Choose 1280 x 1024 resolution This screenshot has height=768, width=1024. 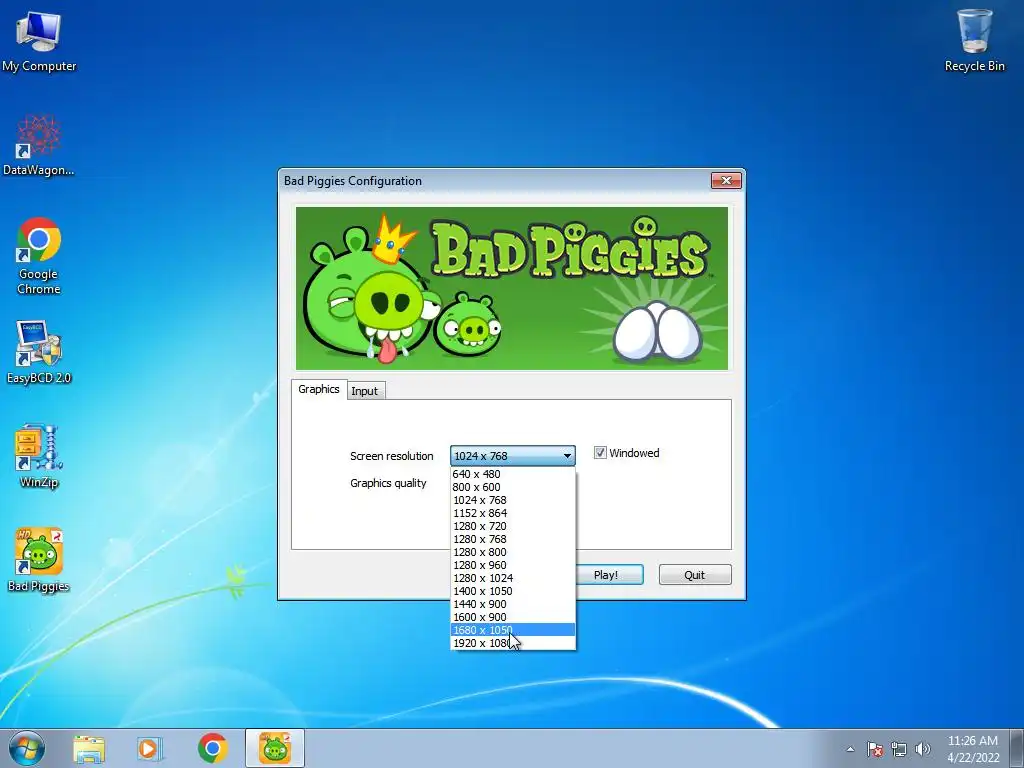513,578
